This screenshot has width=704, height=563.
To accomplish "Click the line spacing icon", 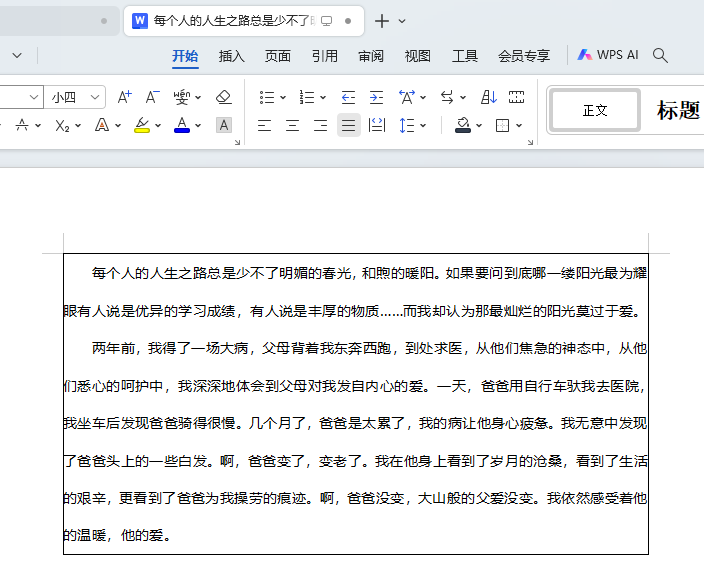I will [406, 125].
